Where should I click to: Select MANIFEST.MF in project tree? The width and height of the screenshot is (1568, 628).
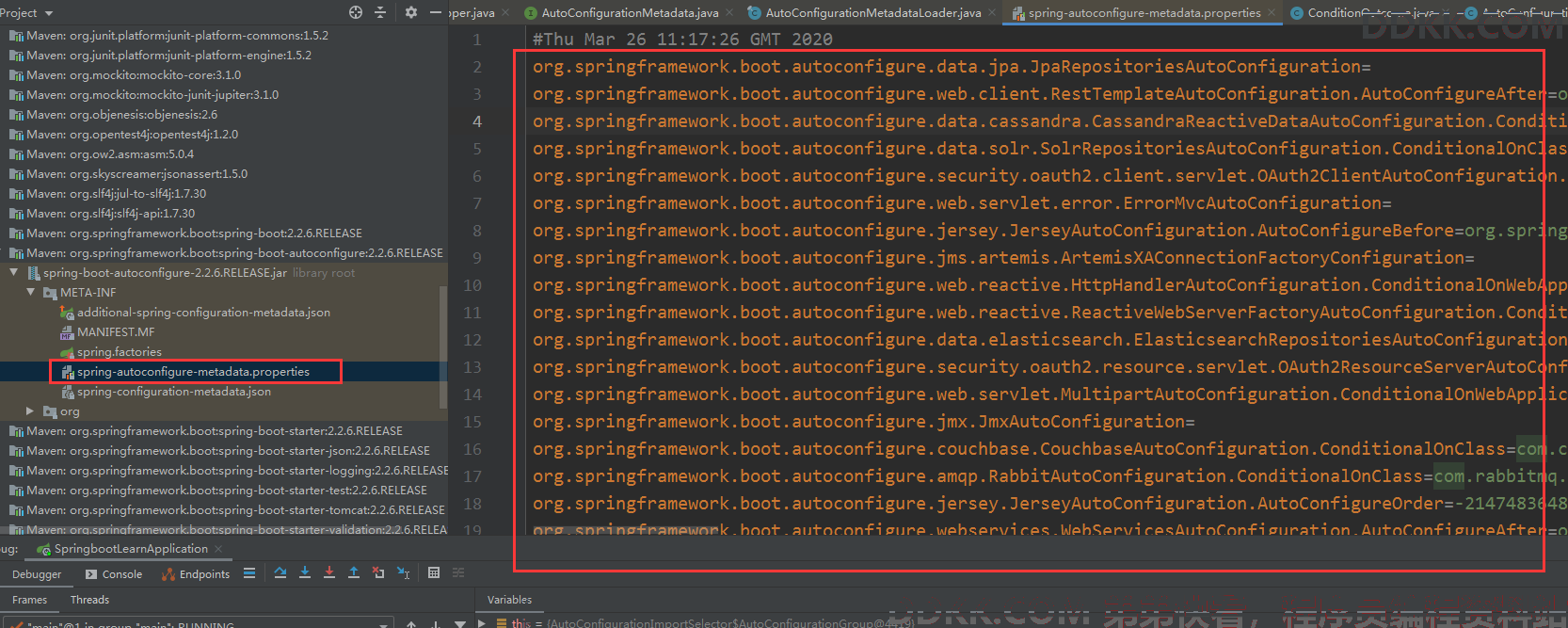116,332
